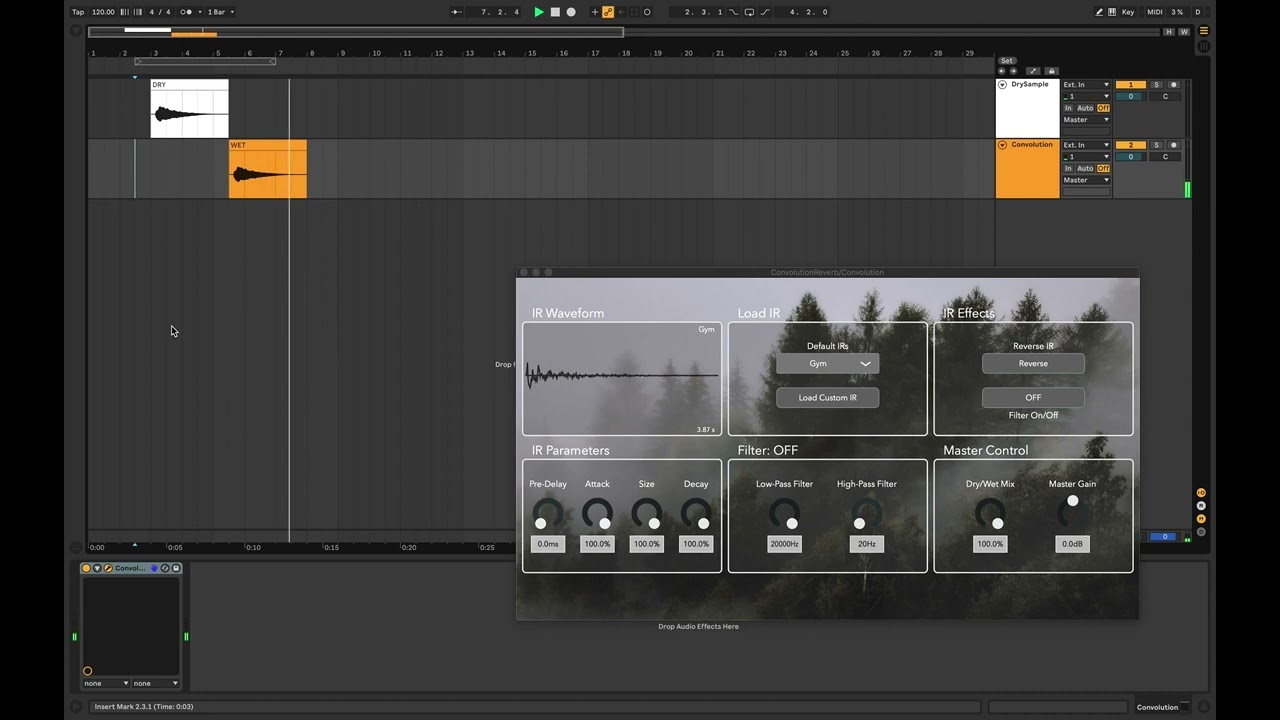
Task: Click the IR waveform display
Action: pyautogui.click(x=621, y=378)
